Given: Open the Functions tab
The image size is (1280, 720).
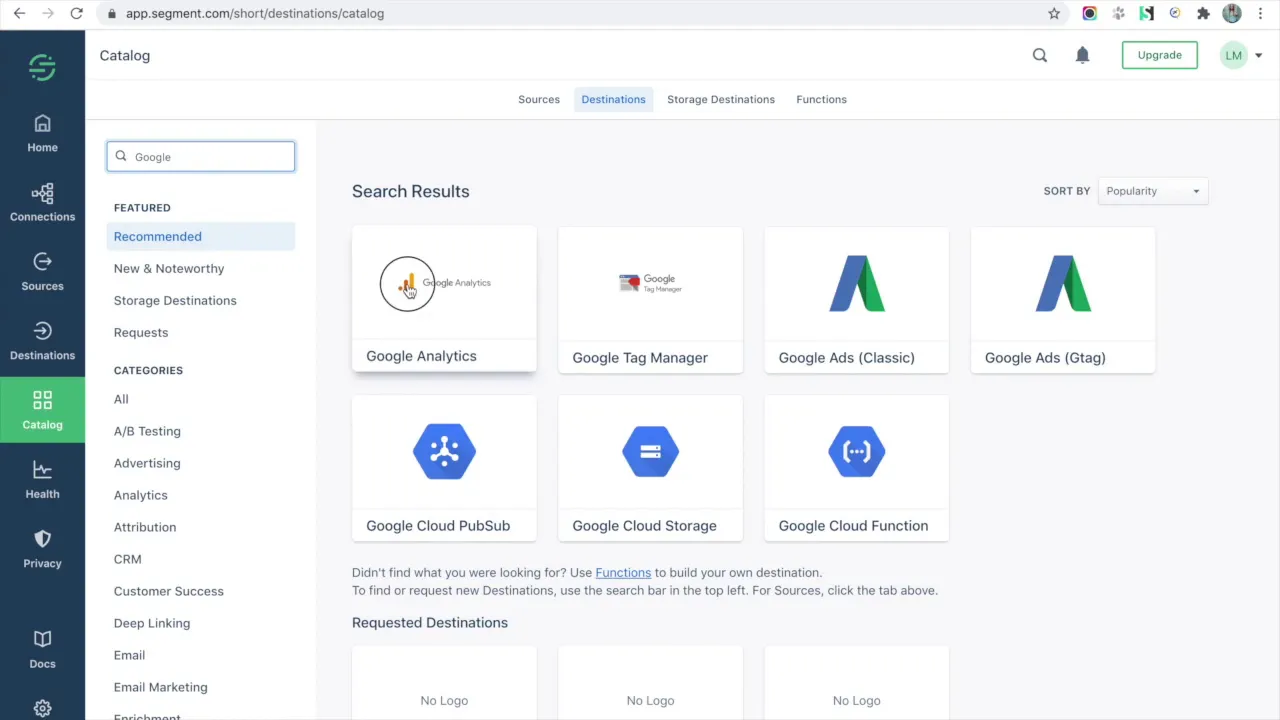Looking at the screenshot, I should point(821,99).
